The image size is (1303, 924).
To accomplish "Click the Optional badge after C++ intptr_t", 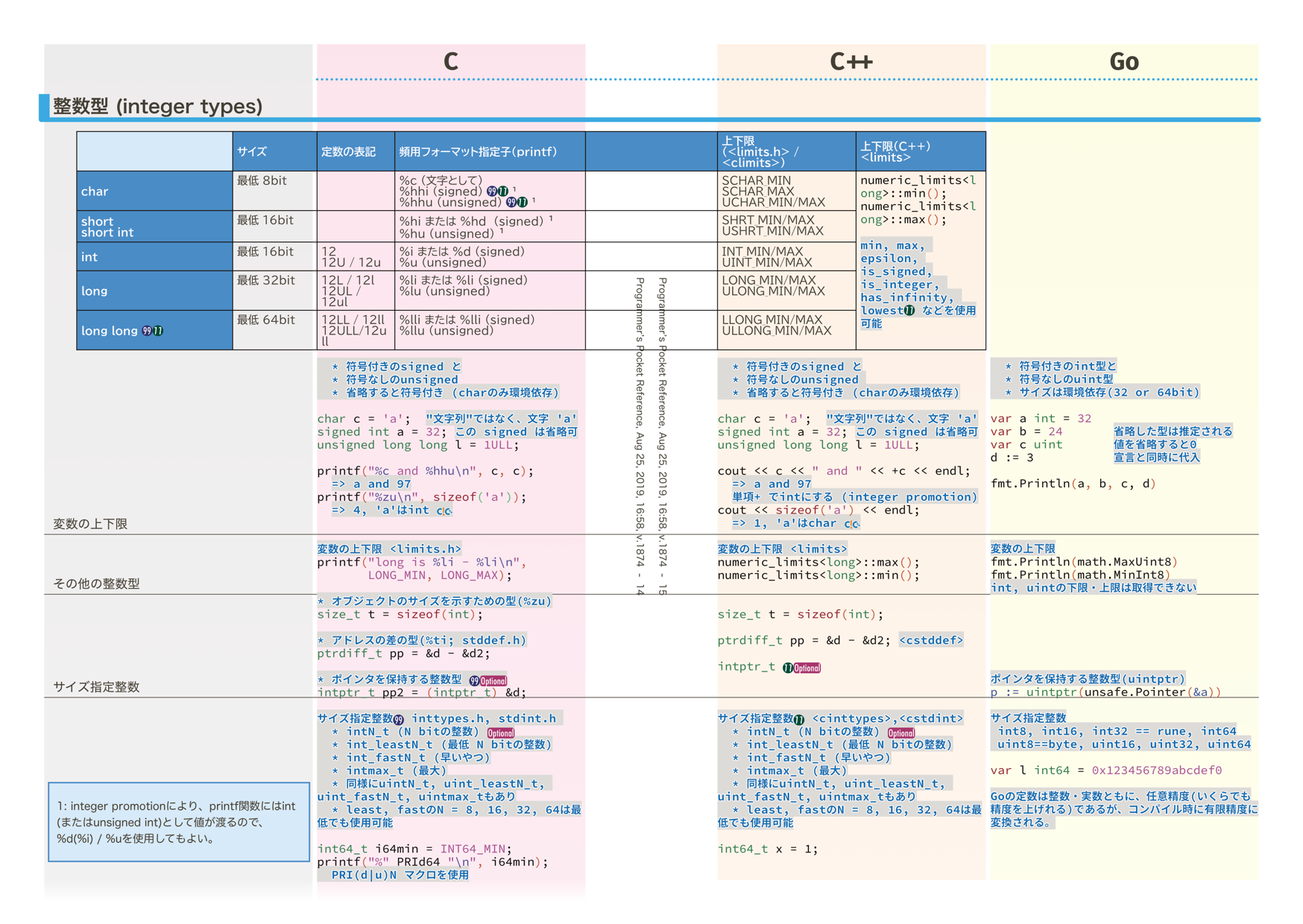I will point(807,668).
